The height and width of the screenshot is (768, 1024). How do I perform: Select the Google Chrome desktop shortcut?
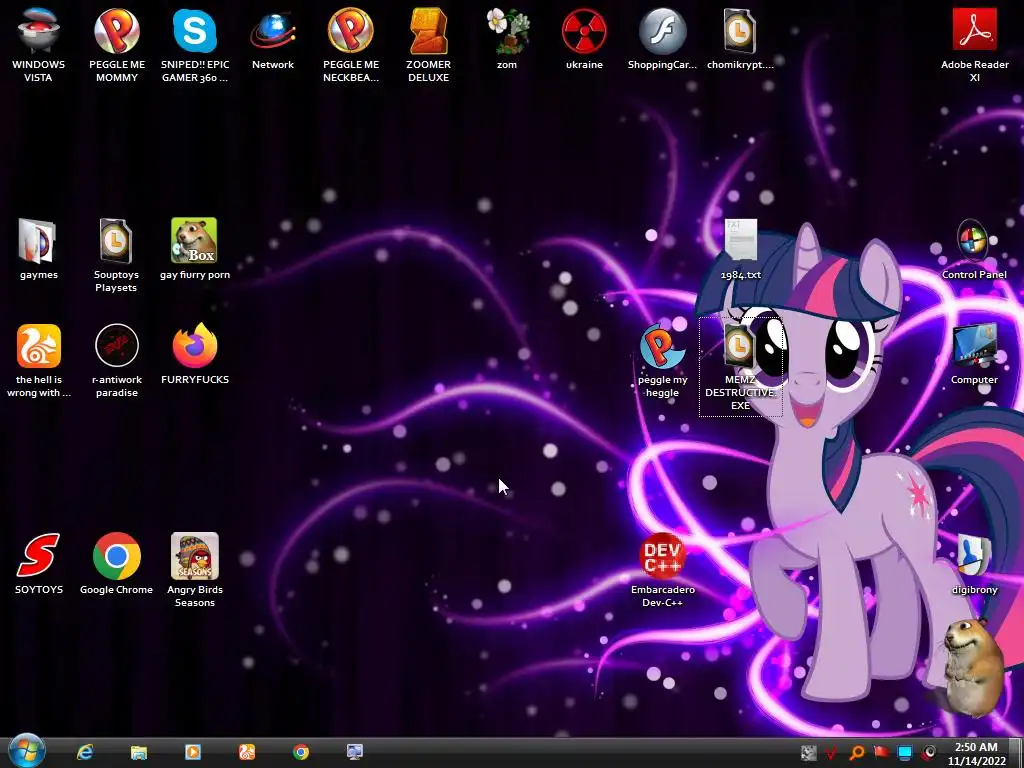pos(116,564)
